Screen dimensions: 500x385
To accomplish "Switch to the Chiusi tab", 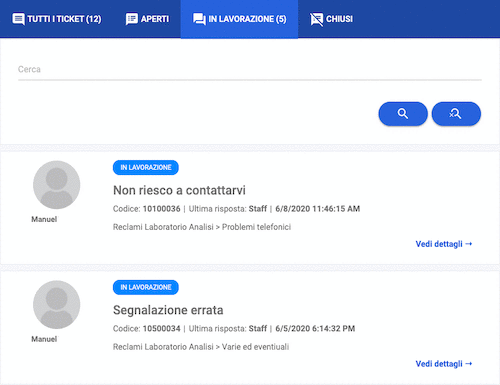I will pyautogui.click(x=331, y=19).
